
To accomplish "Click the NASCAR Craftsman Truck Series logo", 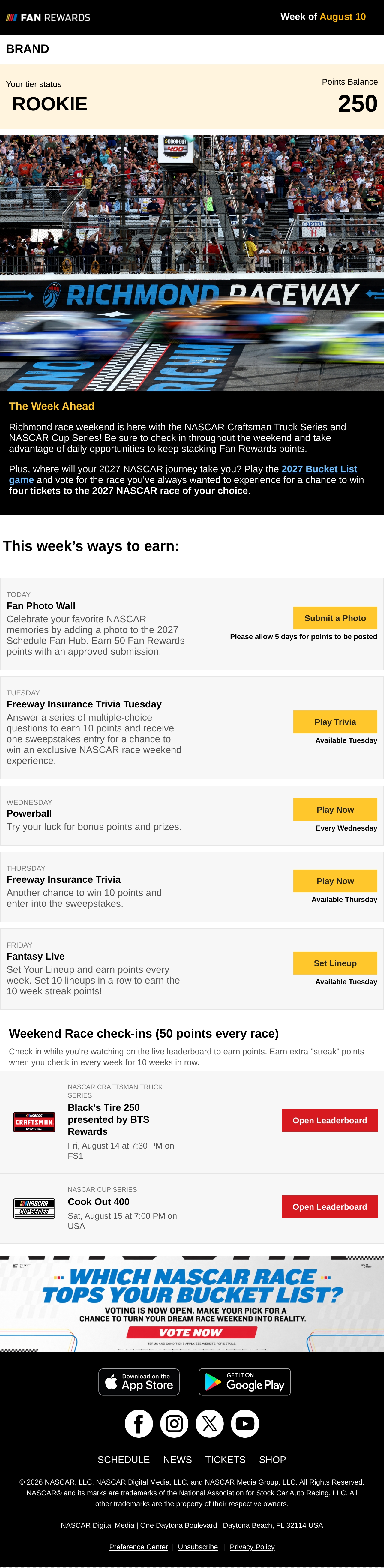I will coord(34,1121).
